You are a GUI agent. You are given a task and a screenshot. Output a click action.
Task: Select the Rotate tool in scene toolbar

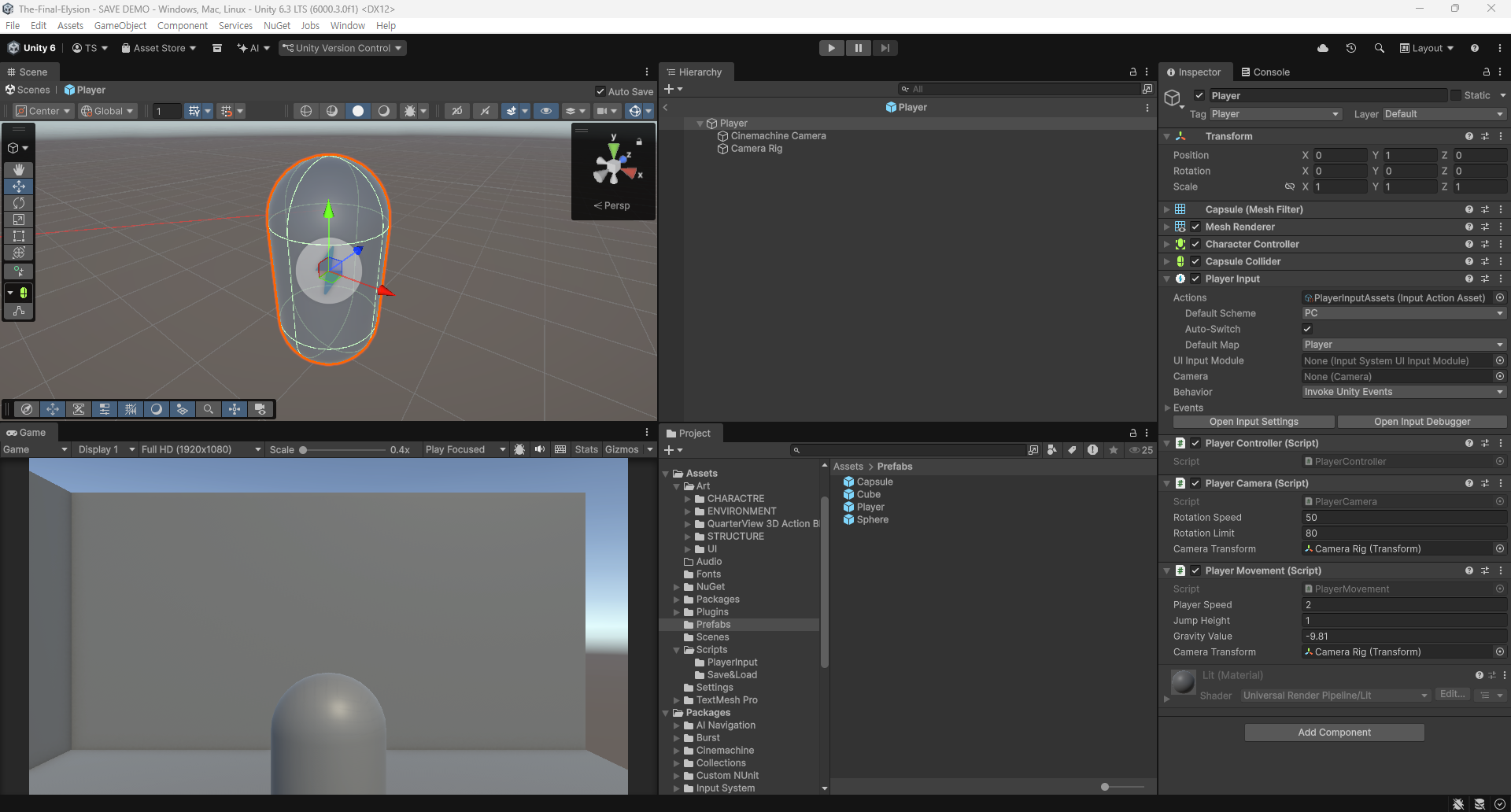(x=19, y=203)
